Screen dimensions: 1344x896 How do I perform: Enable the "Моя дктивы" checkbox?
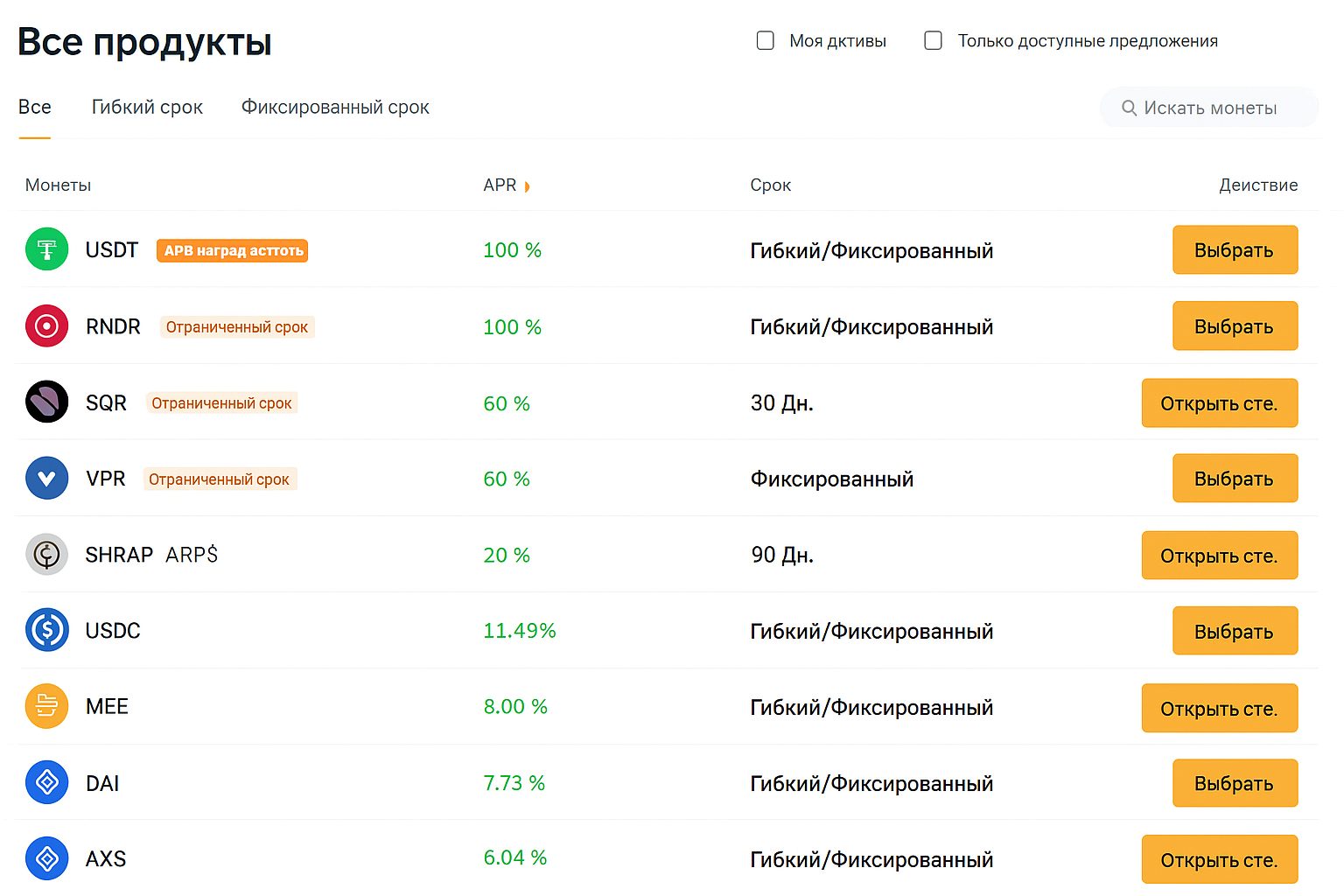click(766, 41)
